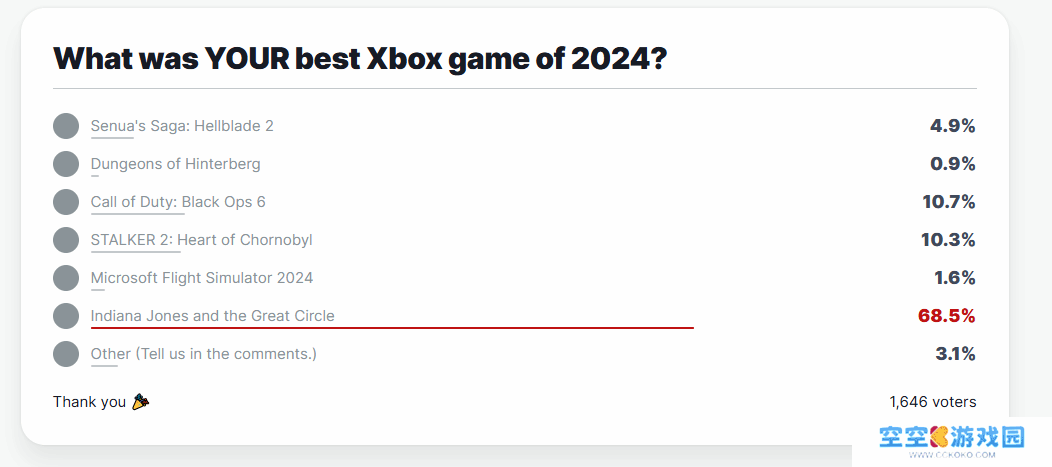The width and height of the screenshot is (1052, 467).
Task: Choose the Other option radio circle
Action: [66, 354]
